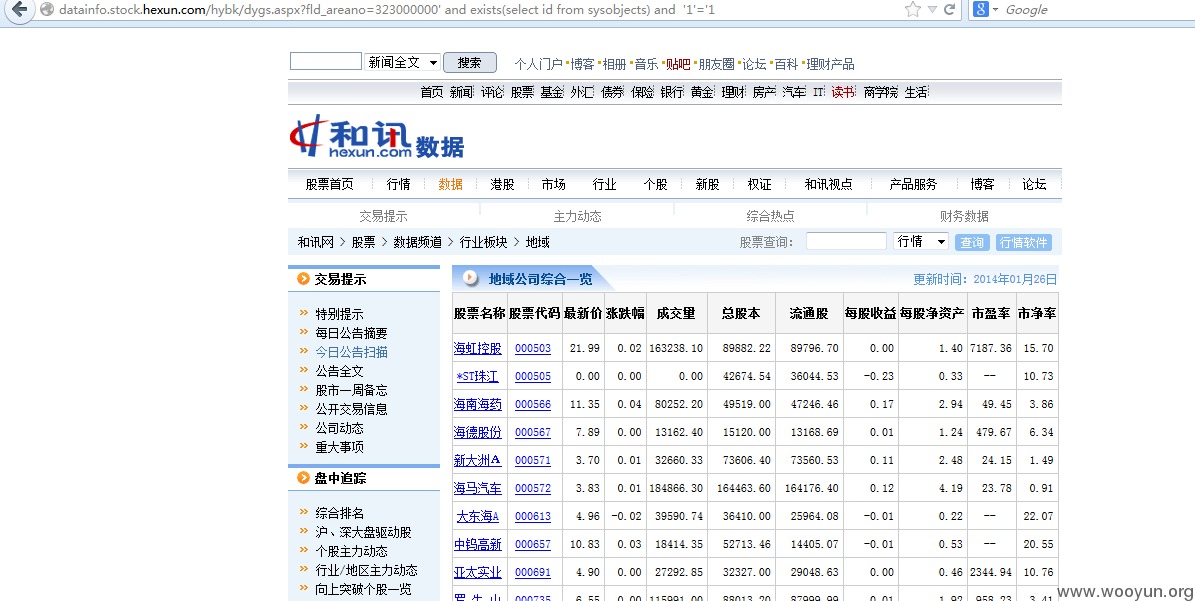Open 向上突破个股一览 in the sidebar
The image size is (1195, 601).
tap(364, 590)
